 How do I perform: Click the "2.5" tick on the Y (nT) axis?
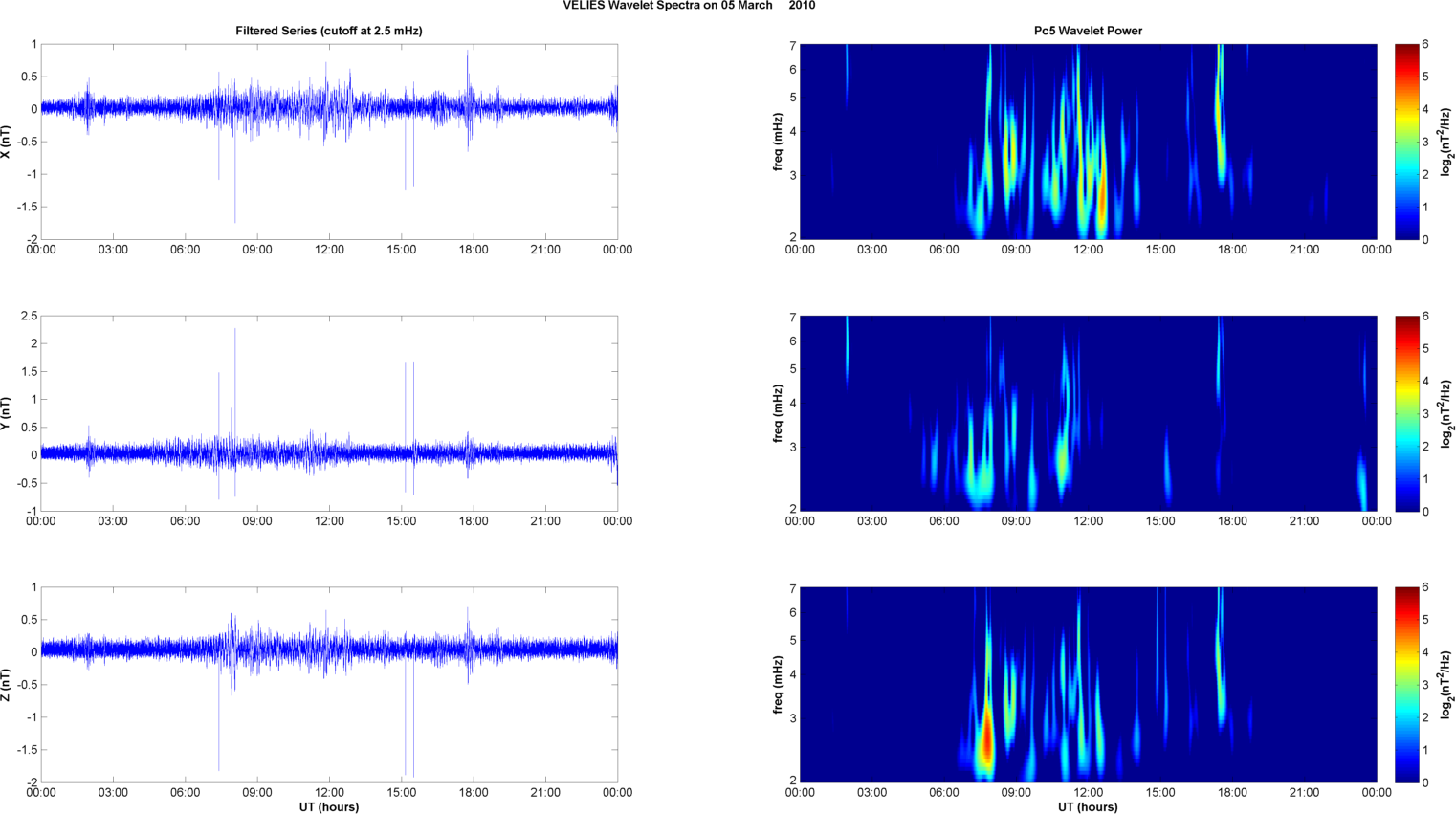click(x=29, y=316)
